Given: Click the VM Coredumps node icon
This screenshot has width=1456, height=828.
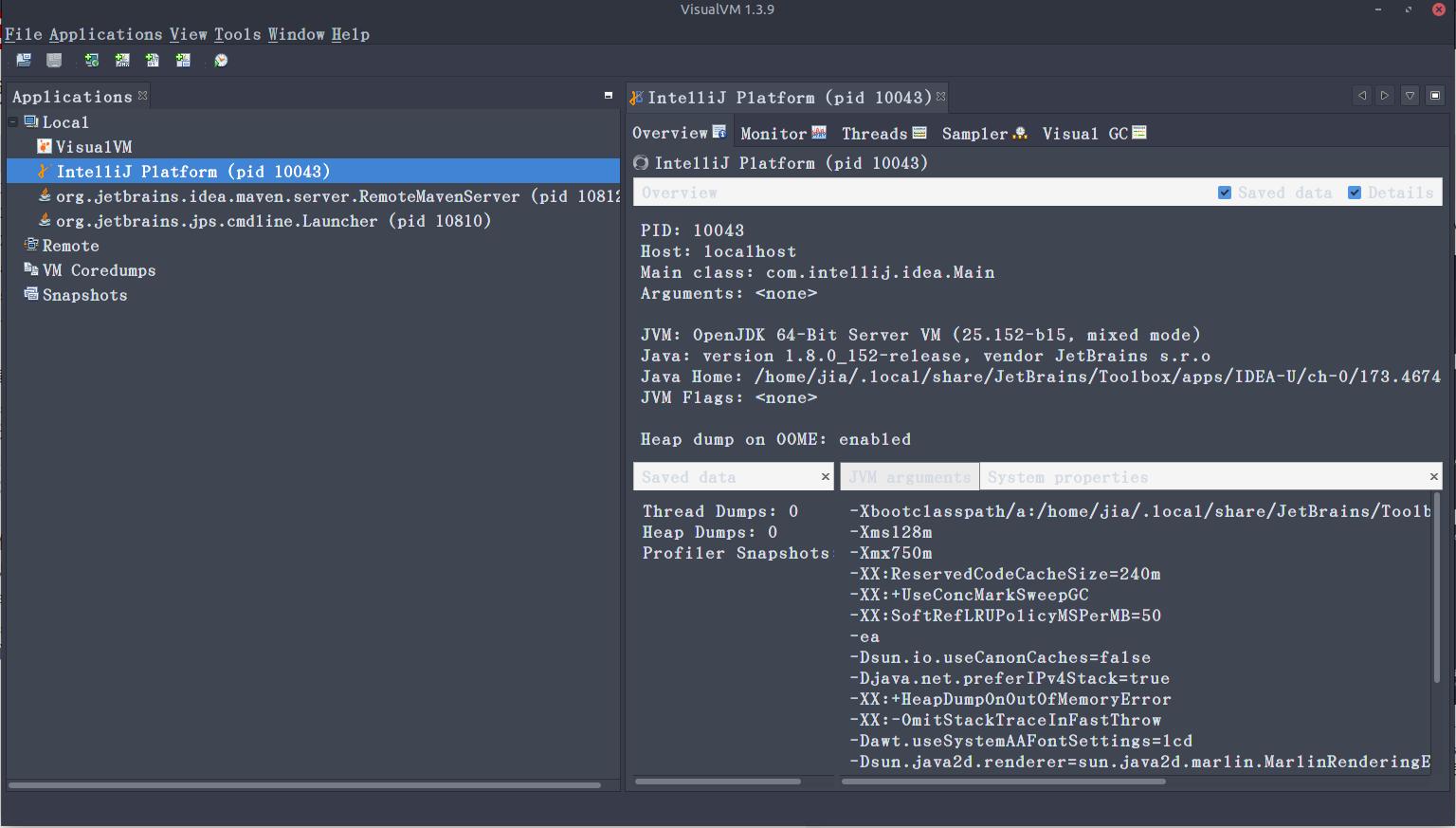Looking at the screenshot, I should point(31,269).
